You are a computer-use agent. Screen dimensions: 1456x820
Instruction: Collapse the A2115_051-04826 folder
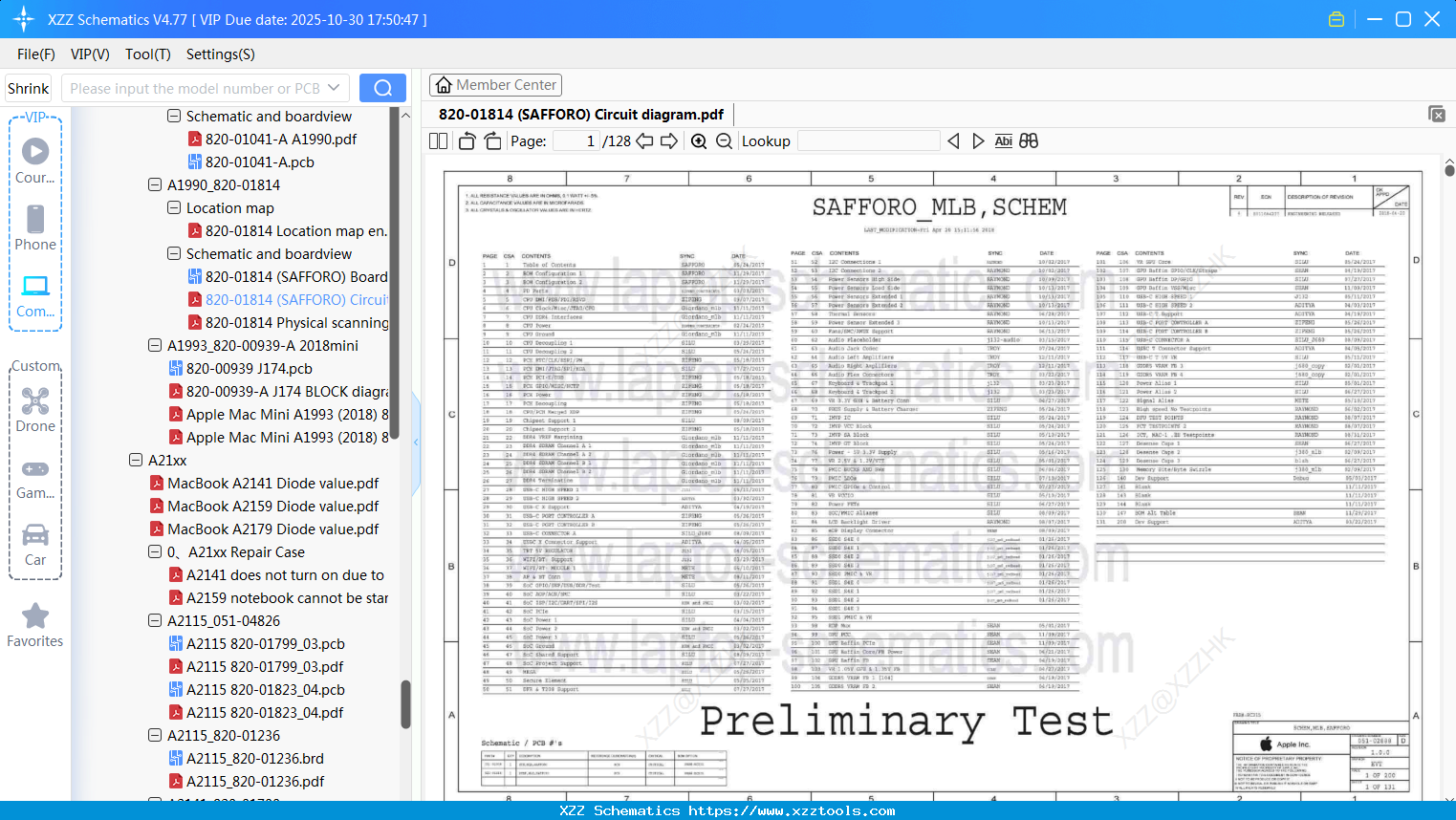click(155, 621)
